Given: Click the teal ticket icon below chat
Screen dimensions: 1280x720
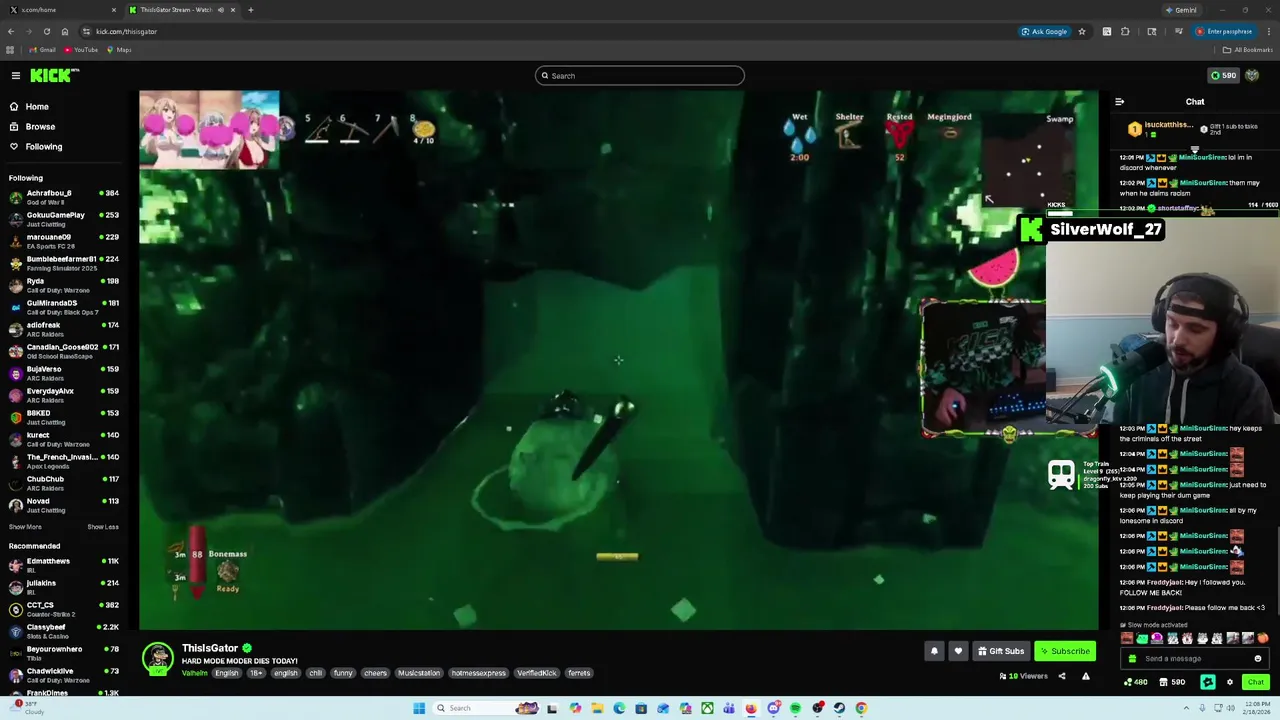Looking at the screenshot, I should tap(1208, 682).
